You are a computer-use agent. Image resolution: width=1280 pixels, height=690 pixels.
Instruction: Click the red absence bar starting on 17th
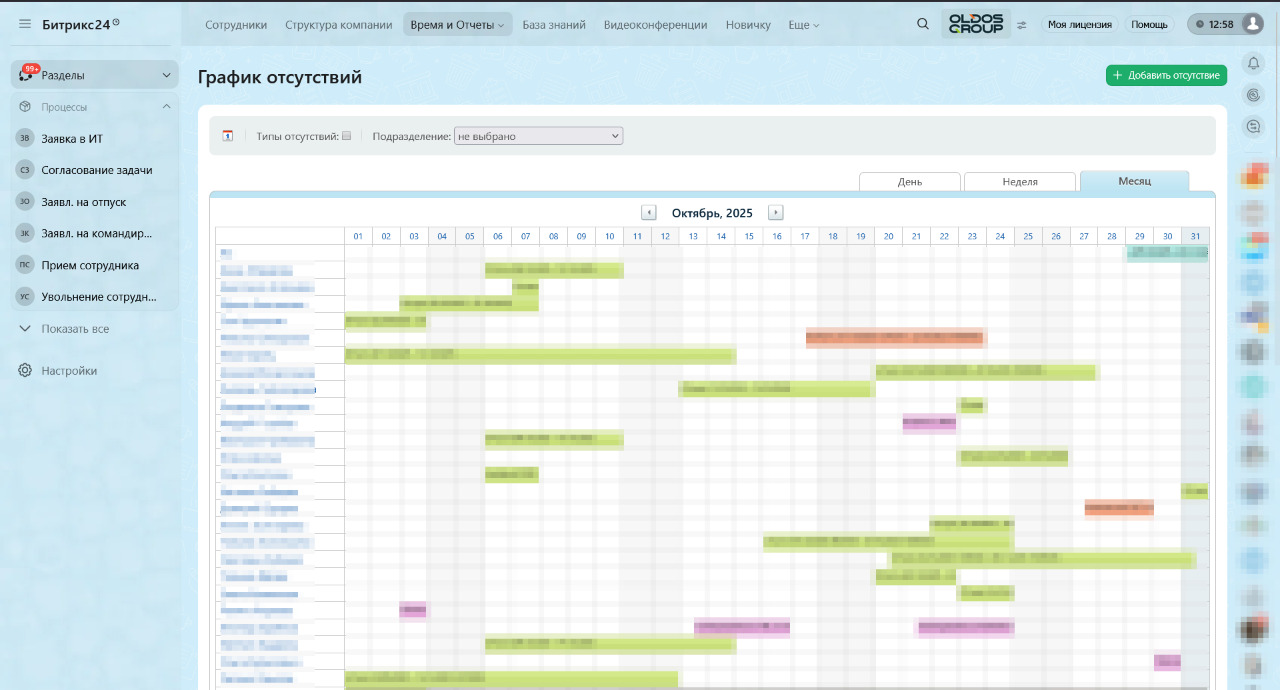click(896, 338)
